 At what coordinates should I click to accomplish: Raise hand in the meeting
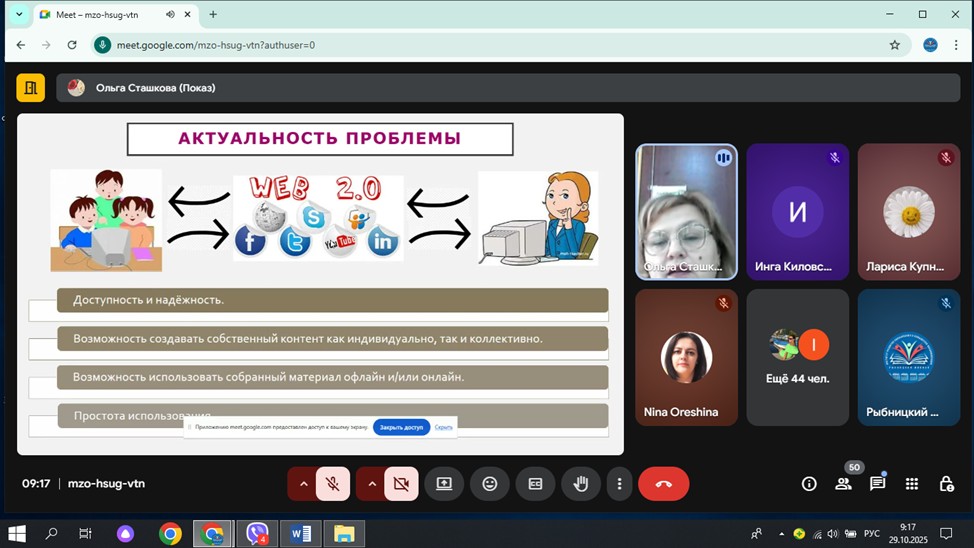tap(581, 484)
